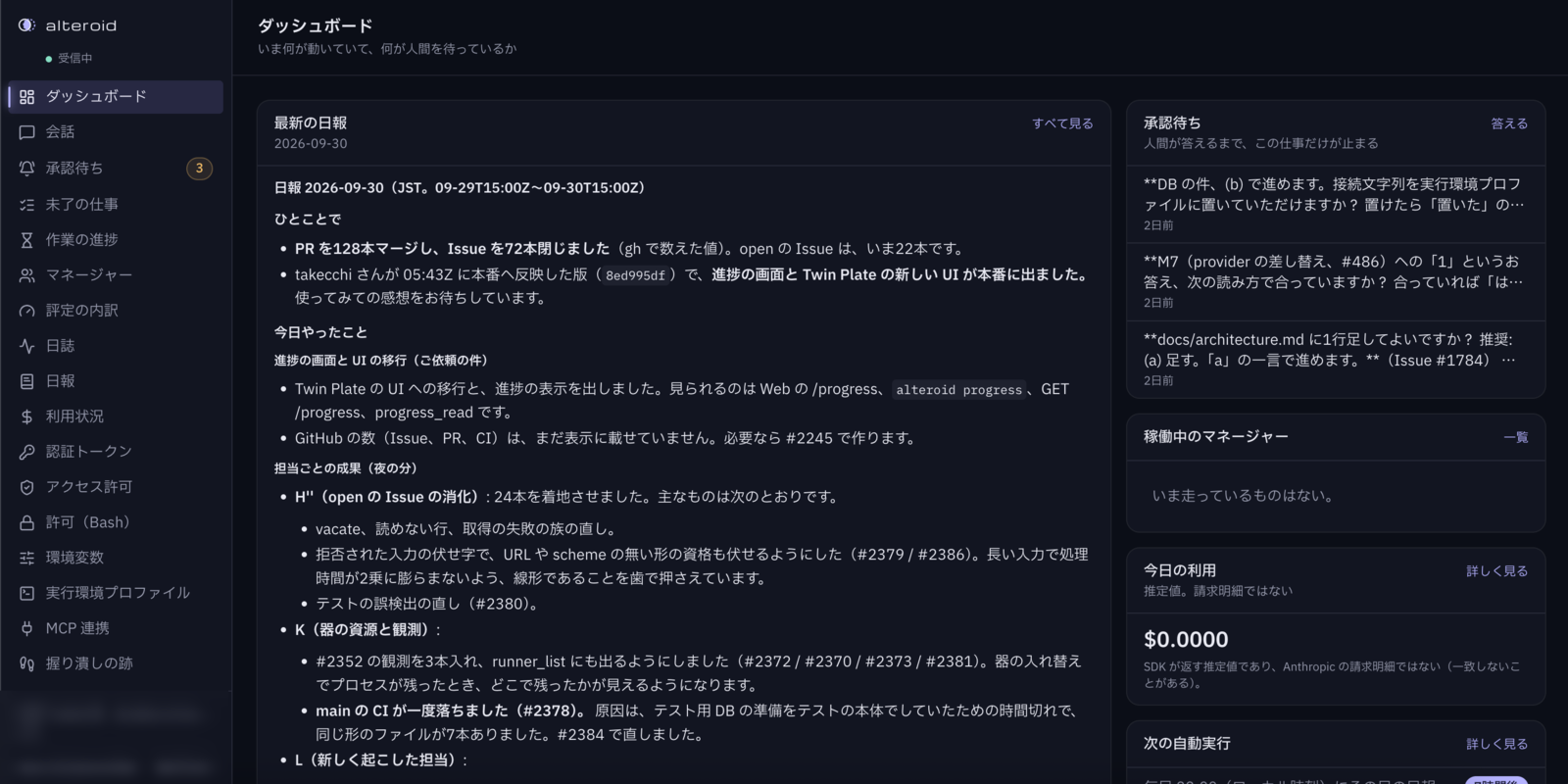Click the 握り潰しの跡 footprints icon
This screenshot has height=784, width=1568.
coord(26,663)
